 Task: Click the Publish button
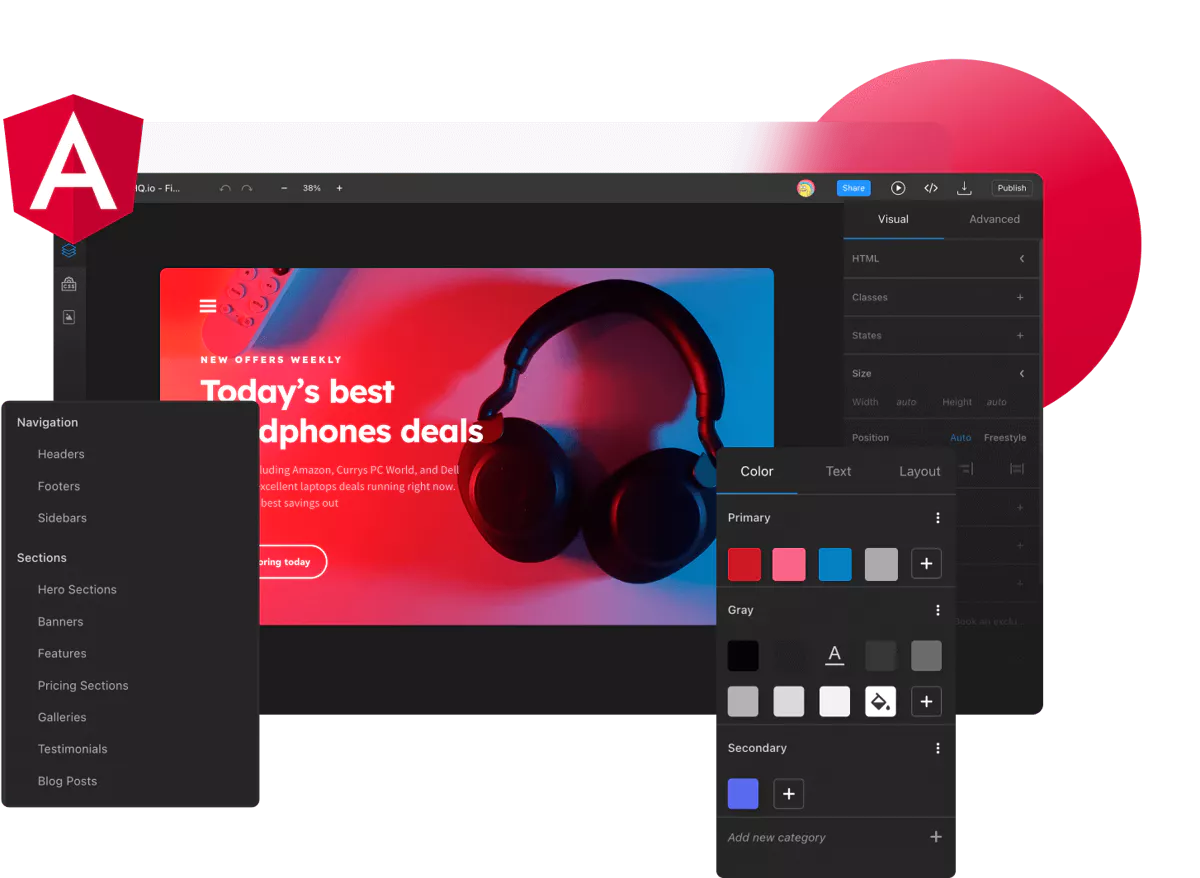tap(1012, 187)
